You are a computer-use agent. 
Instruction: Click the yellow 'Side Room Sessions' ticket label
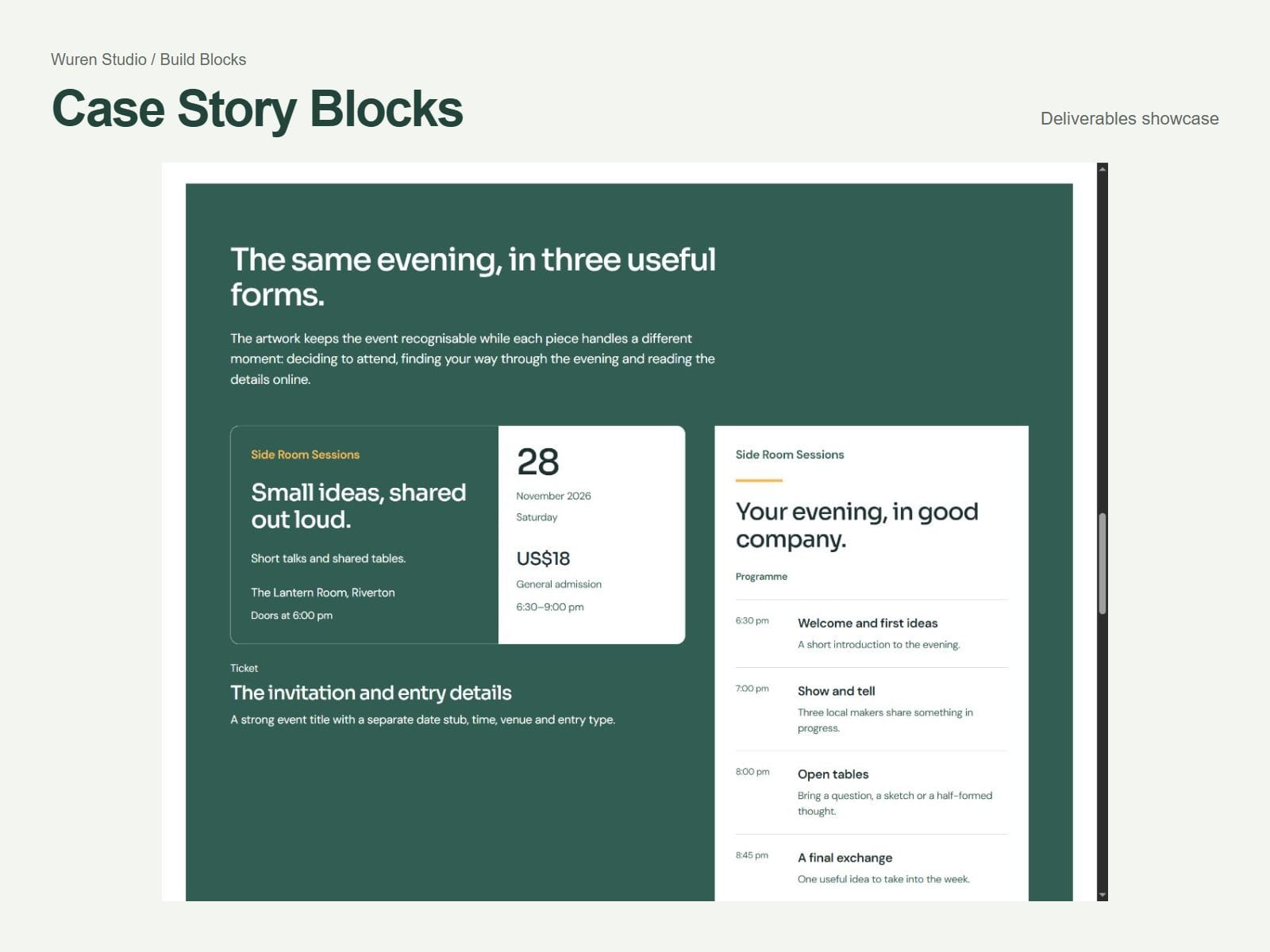click(x=305, y=455)
